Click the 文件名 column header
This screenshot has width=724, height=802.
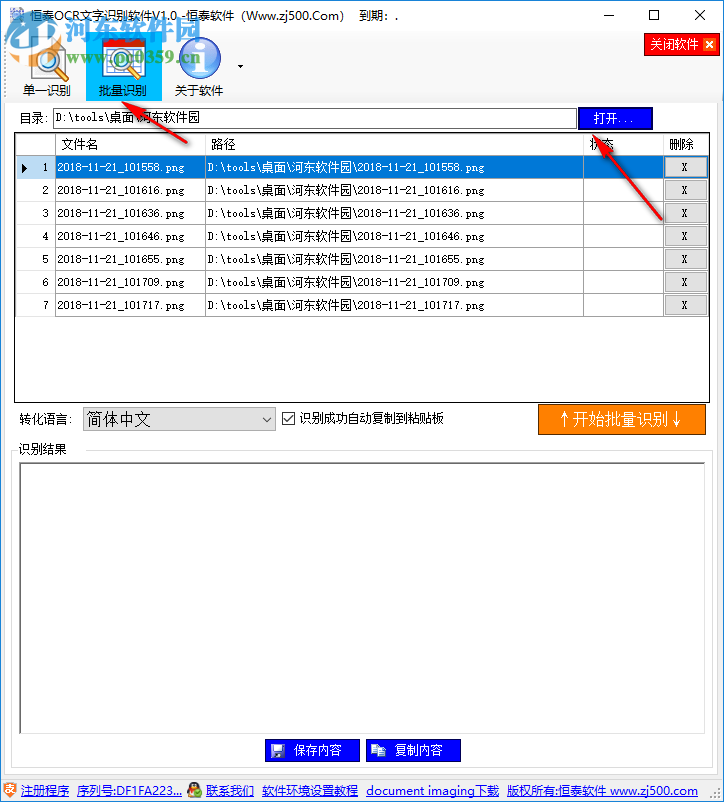point(130,145)
